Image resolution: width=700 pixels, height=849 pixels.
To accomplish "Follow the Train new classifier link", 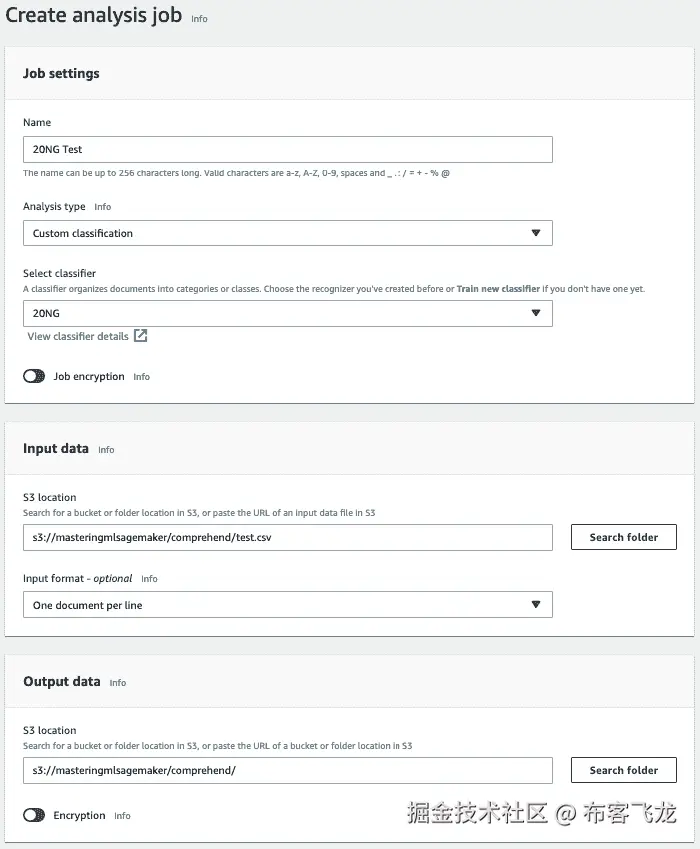I will [x=498, y=289].
